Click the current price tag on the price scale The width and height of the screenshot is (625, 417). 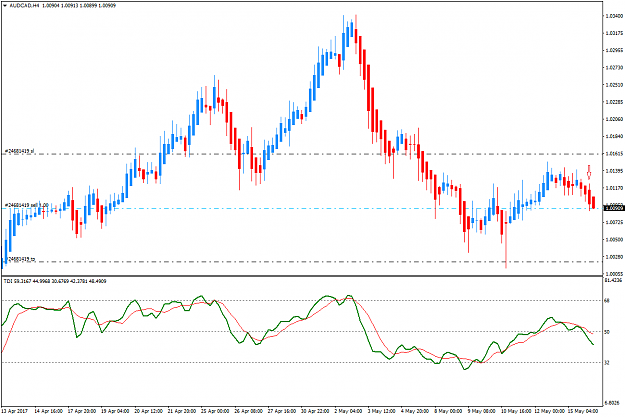click(614, 208)
